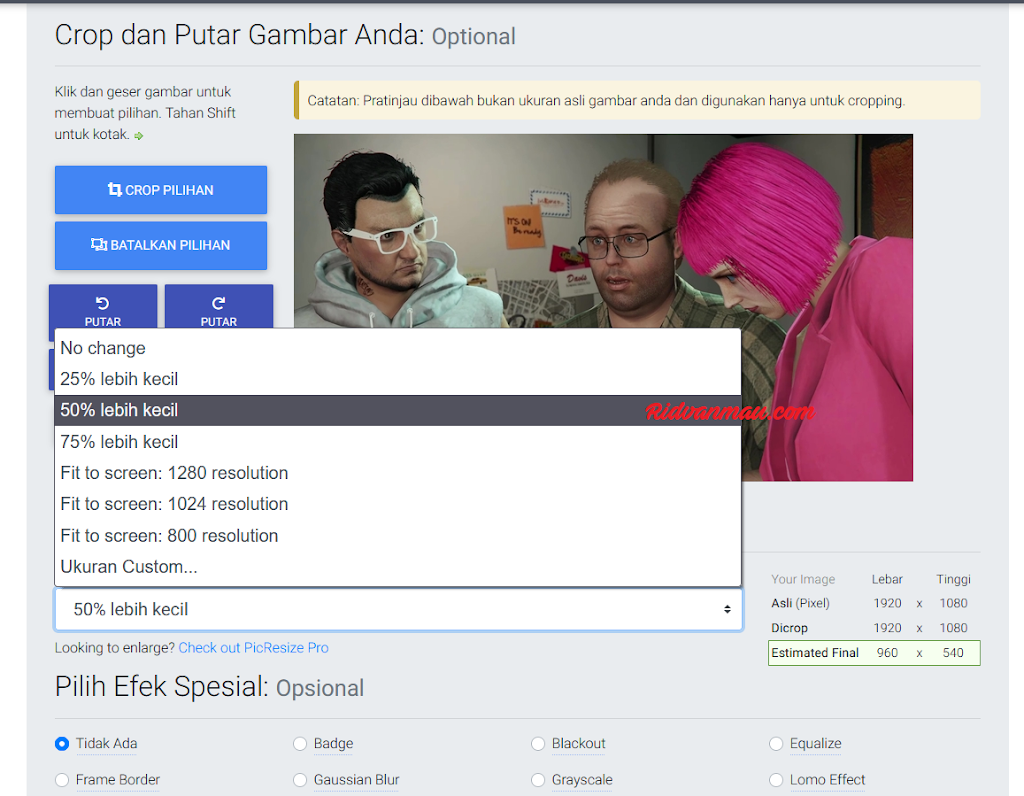
Task: Rotate image clockwise with right Putar button
Action: (219, 307)
